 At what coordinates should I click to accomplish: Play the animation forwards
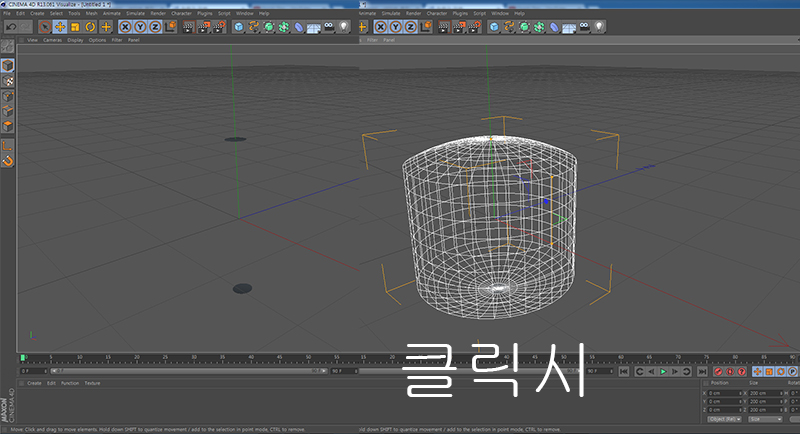663,372
